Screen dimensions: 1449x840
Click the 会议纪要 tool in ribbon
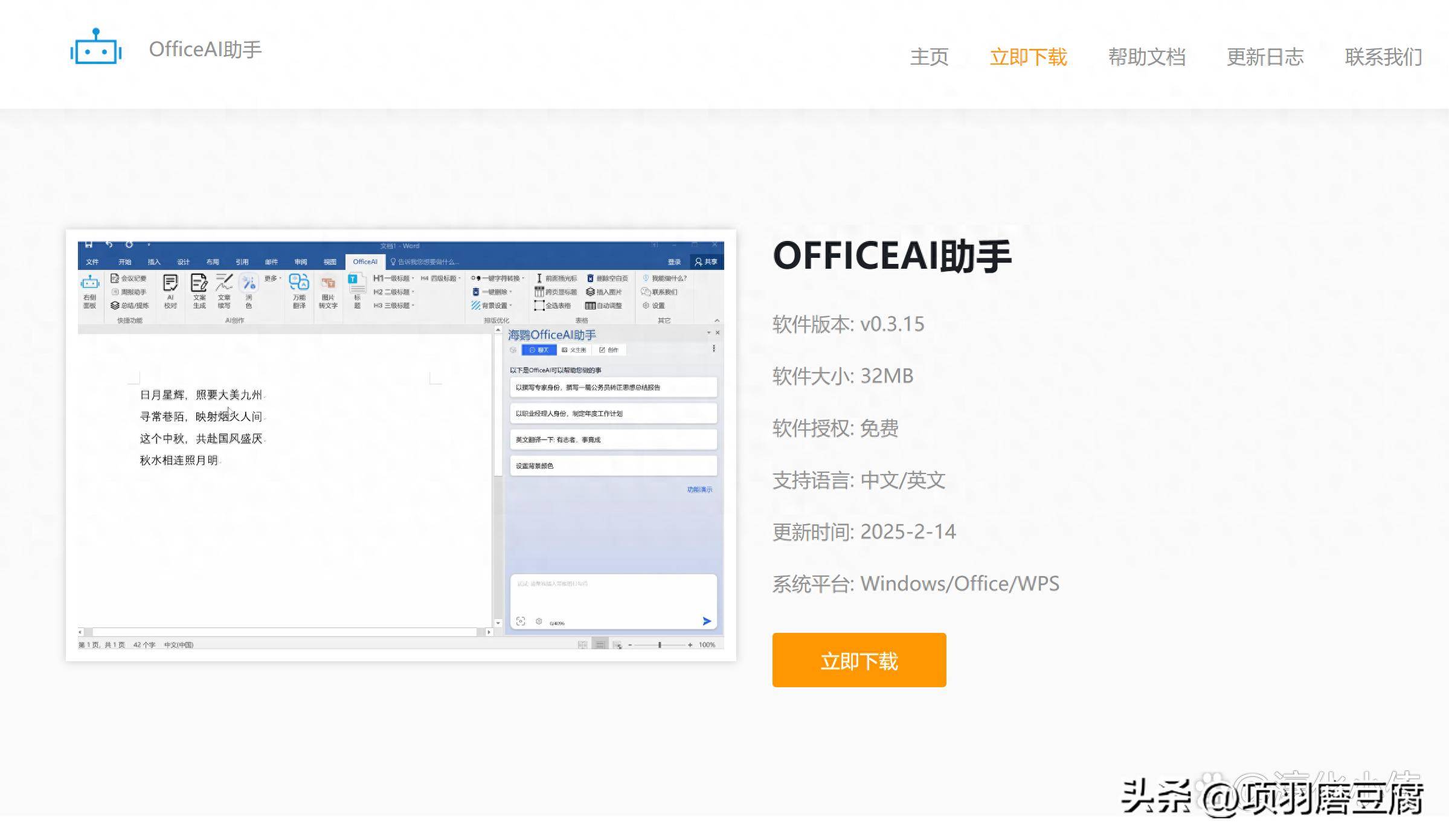tap(128, 278)
